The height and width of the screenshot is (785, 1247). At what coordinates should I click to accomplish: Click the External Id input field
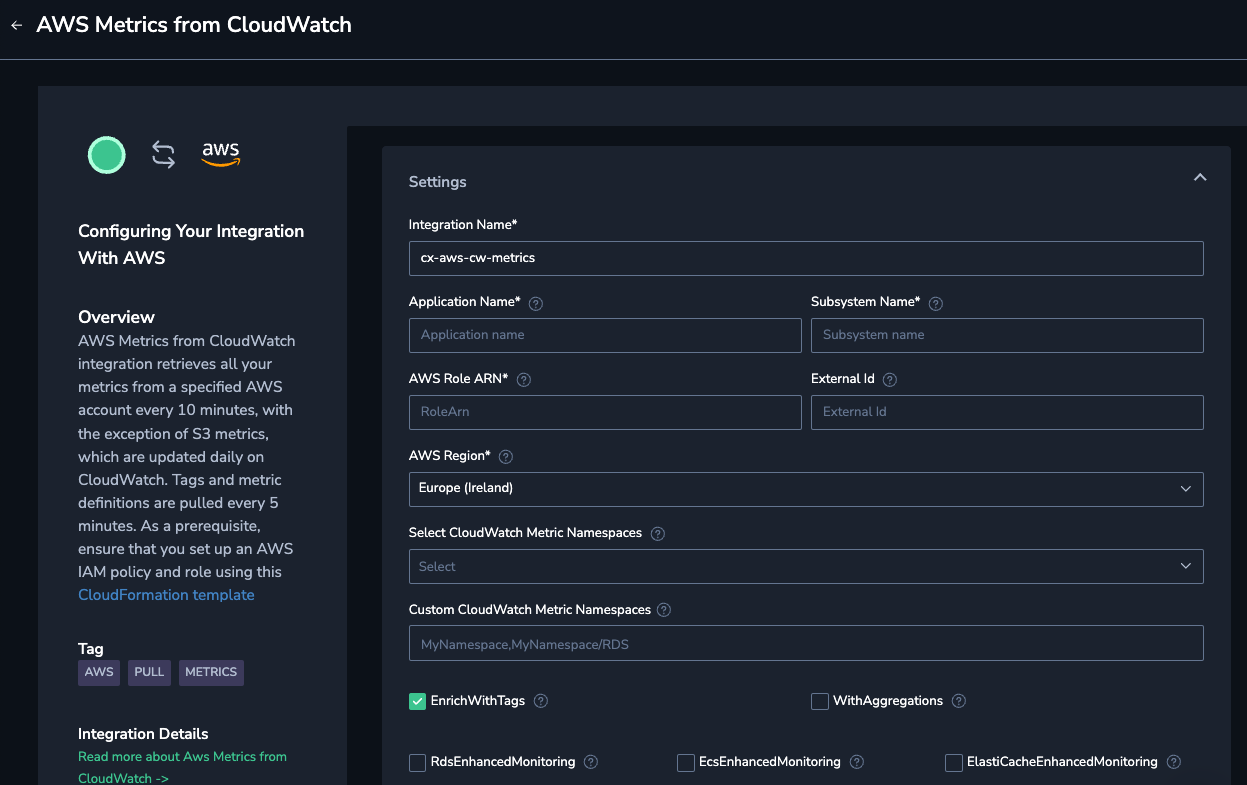1007,412
